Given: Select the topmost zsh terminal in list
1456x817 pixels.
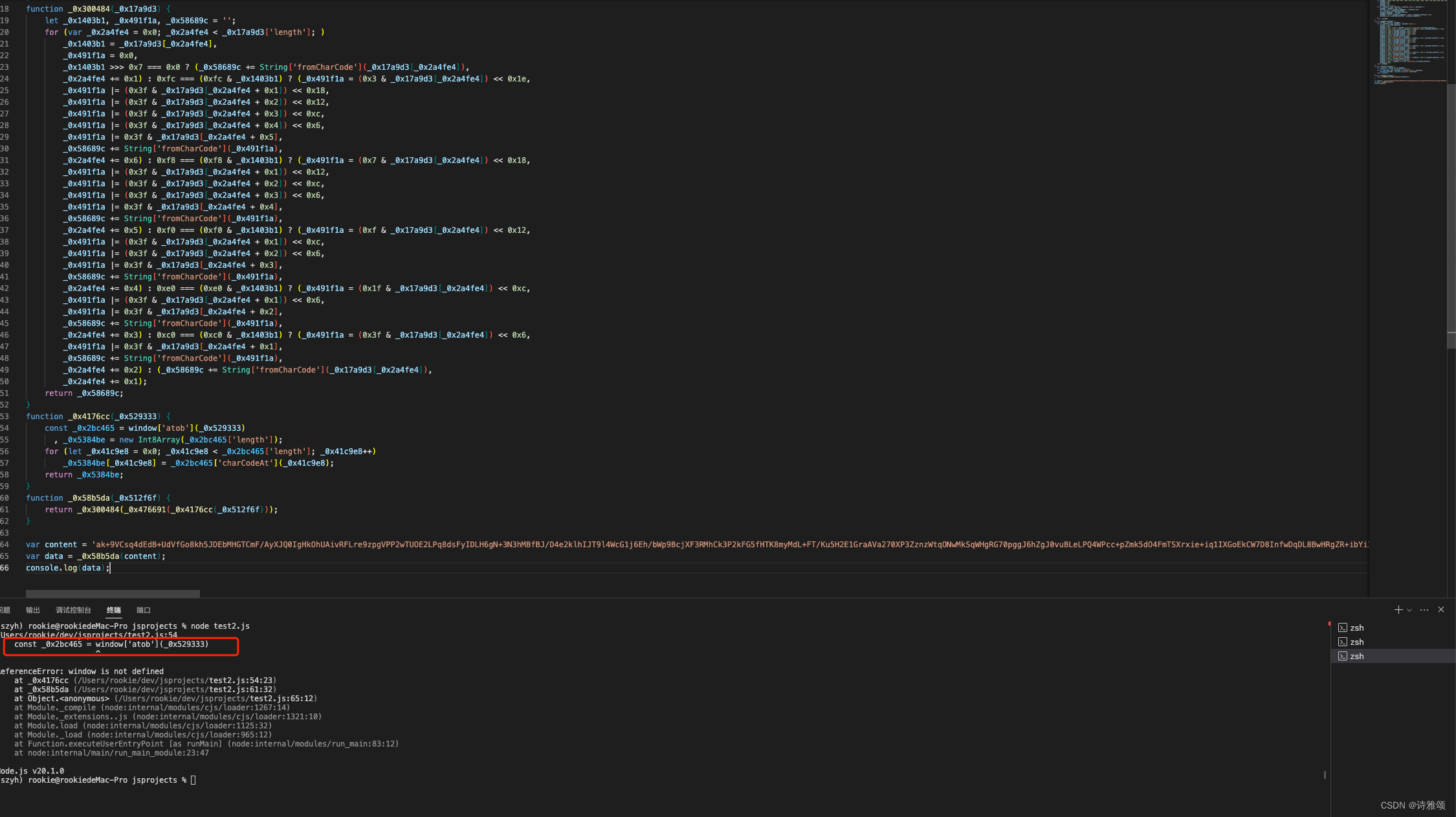Looking at the screenshot, I should 1393,627.
